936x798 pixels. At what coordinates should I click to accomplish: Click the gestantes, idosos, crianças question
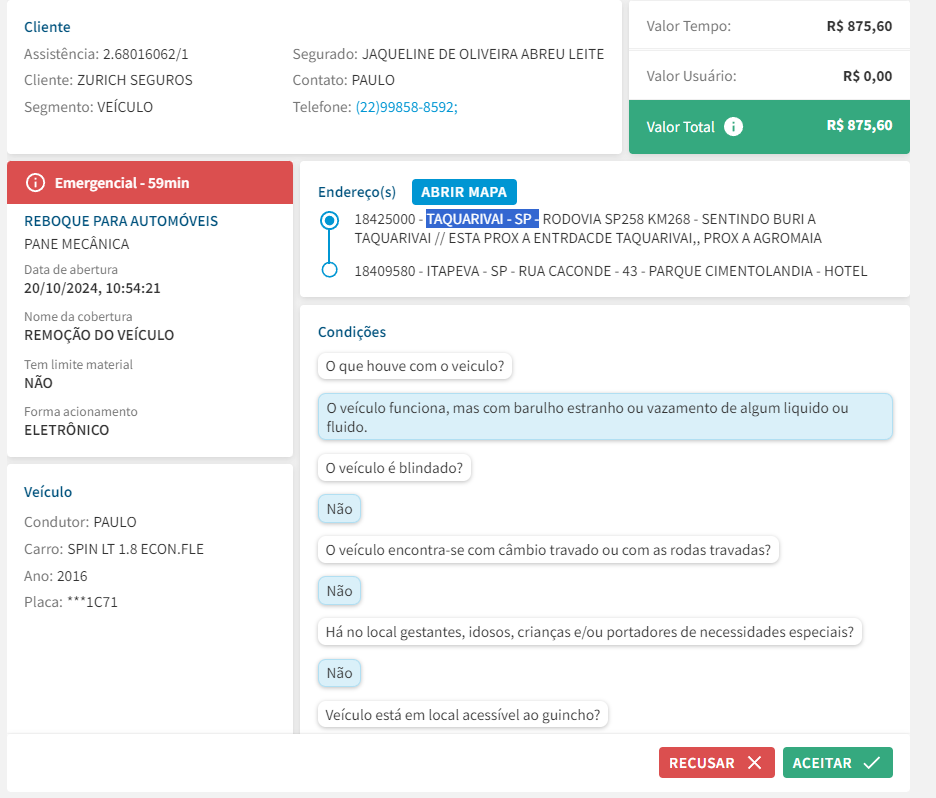point(590,632)
